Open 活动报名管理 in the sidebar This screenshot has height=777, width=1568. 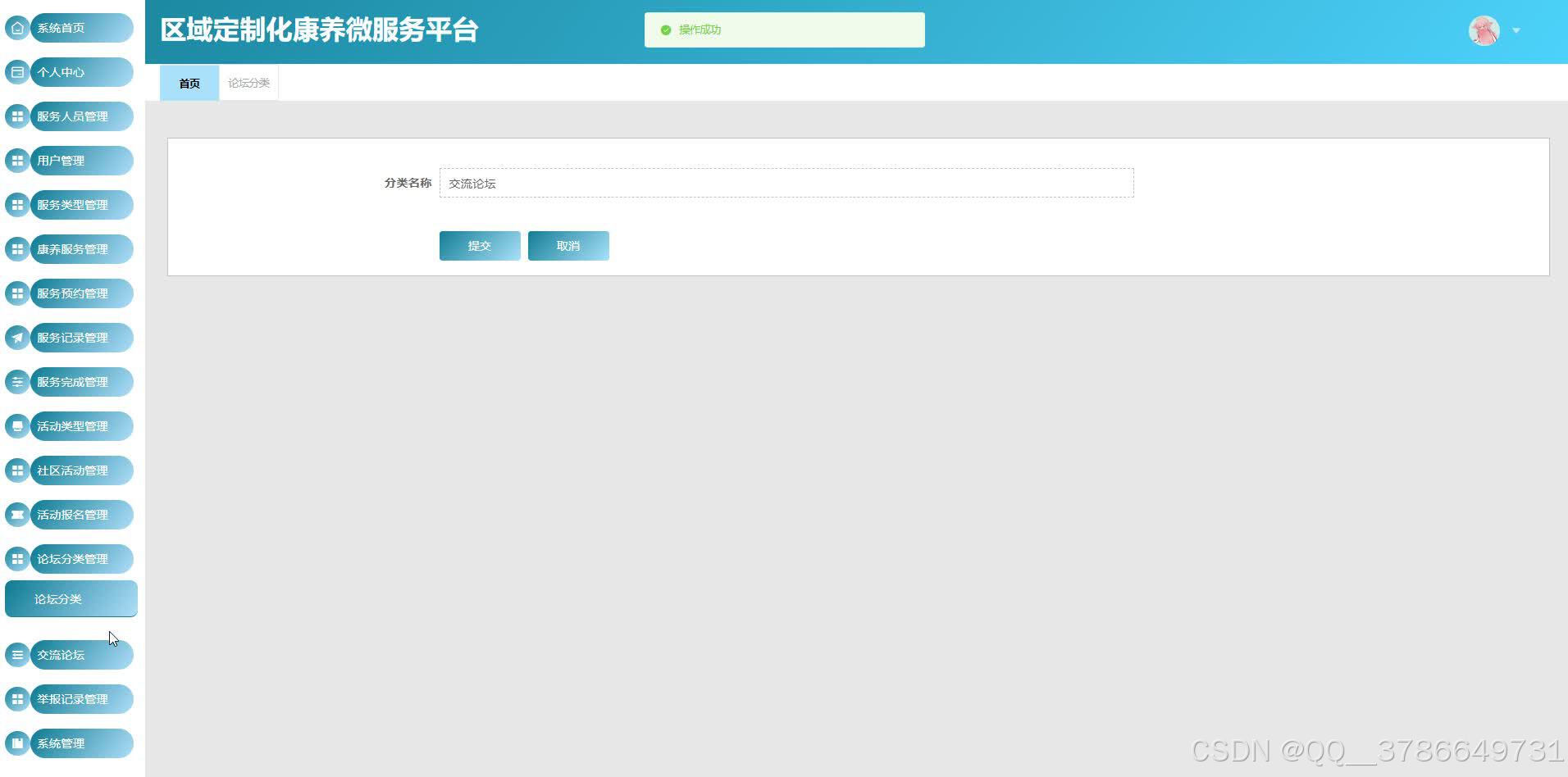81,515
